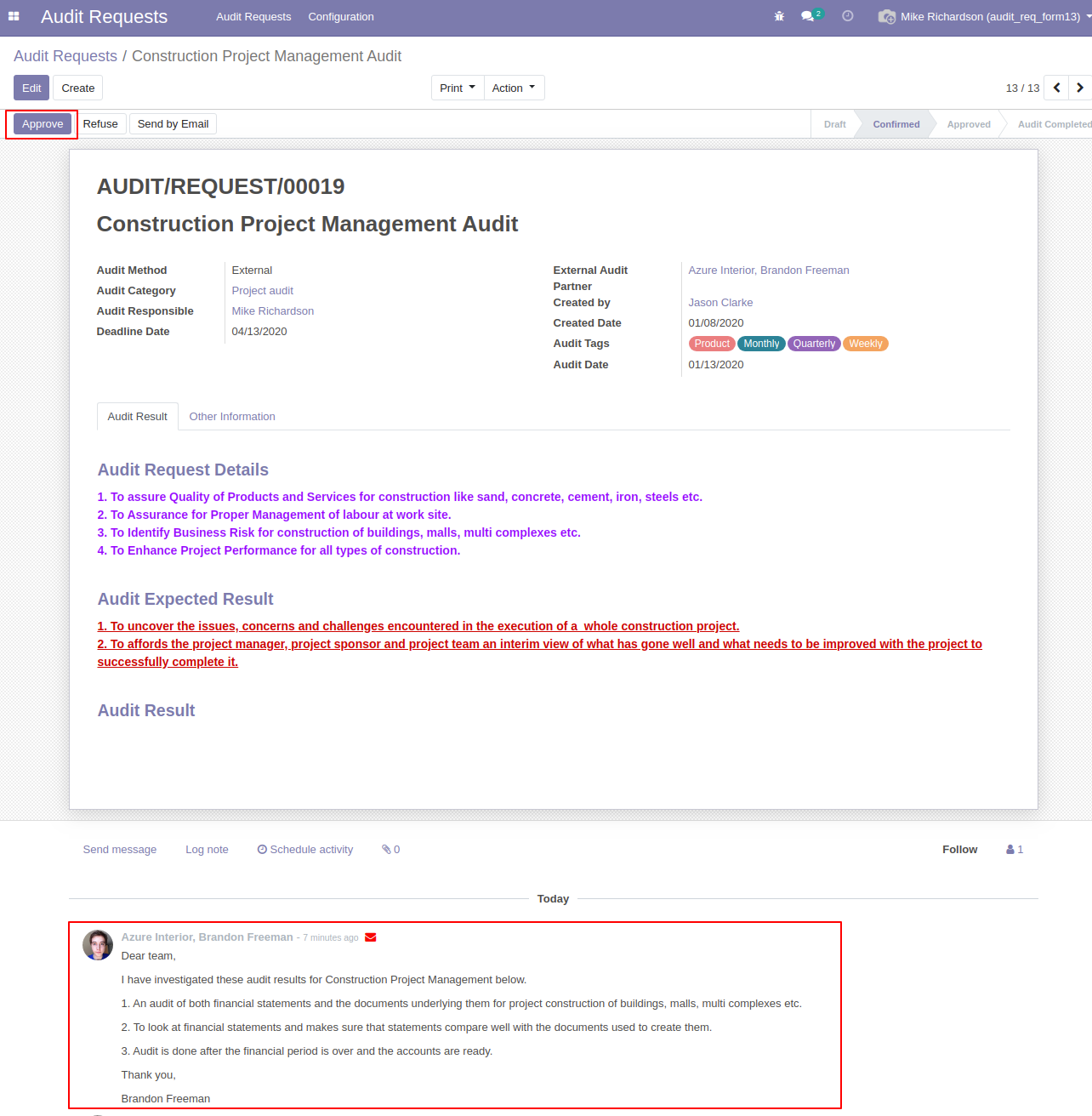Click the 13 / 13 pager counter
Viewport: 1092px width, 1116px height.
[1022, 88]
